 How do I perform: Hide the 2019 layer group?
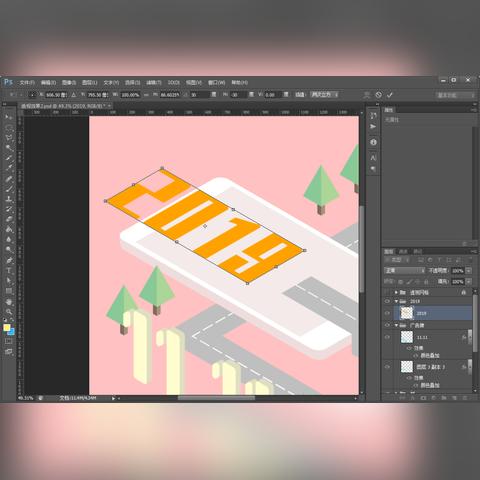387,301
